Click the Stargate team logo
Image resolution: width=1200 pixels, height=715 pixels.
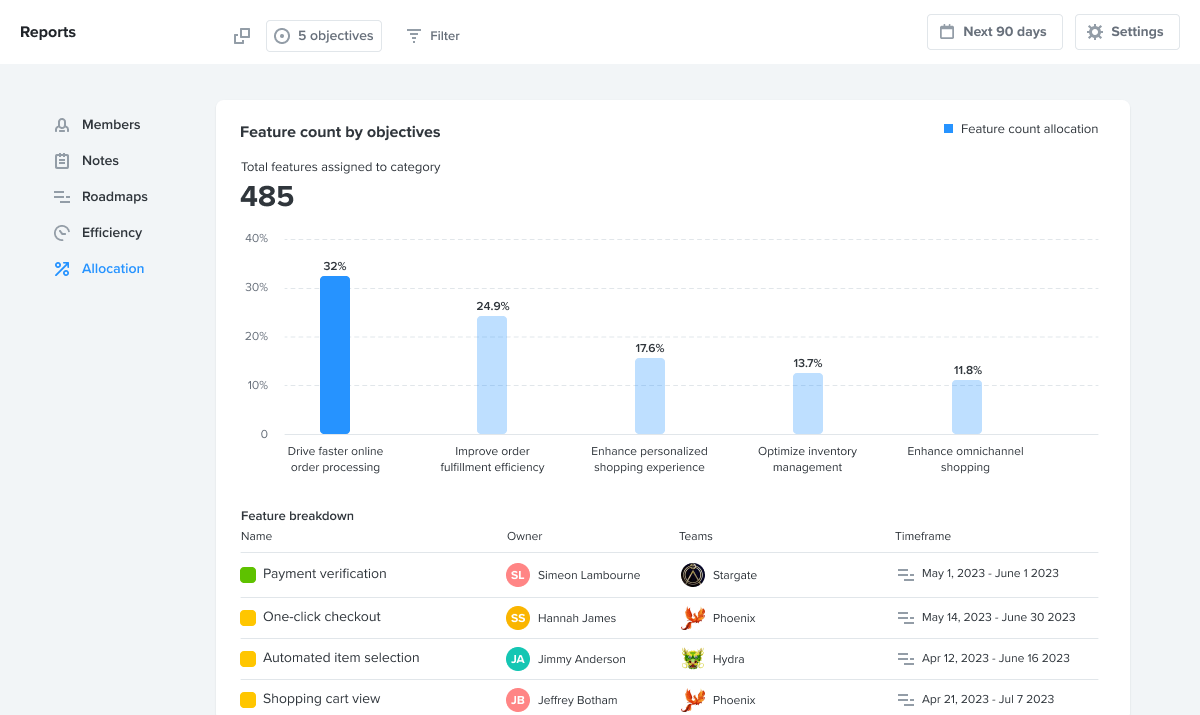pos(692,575)
